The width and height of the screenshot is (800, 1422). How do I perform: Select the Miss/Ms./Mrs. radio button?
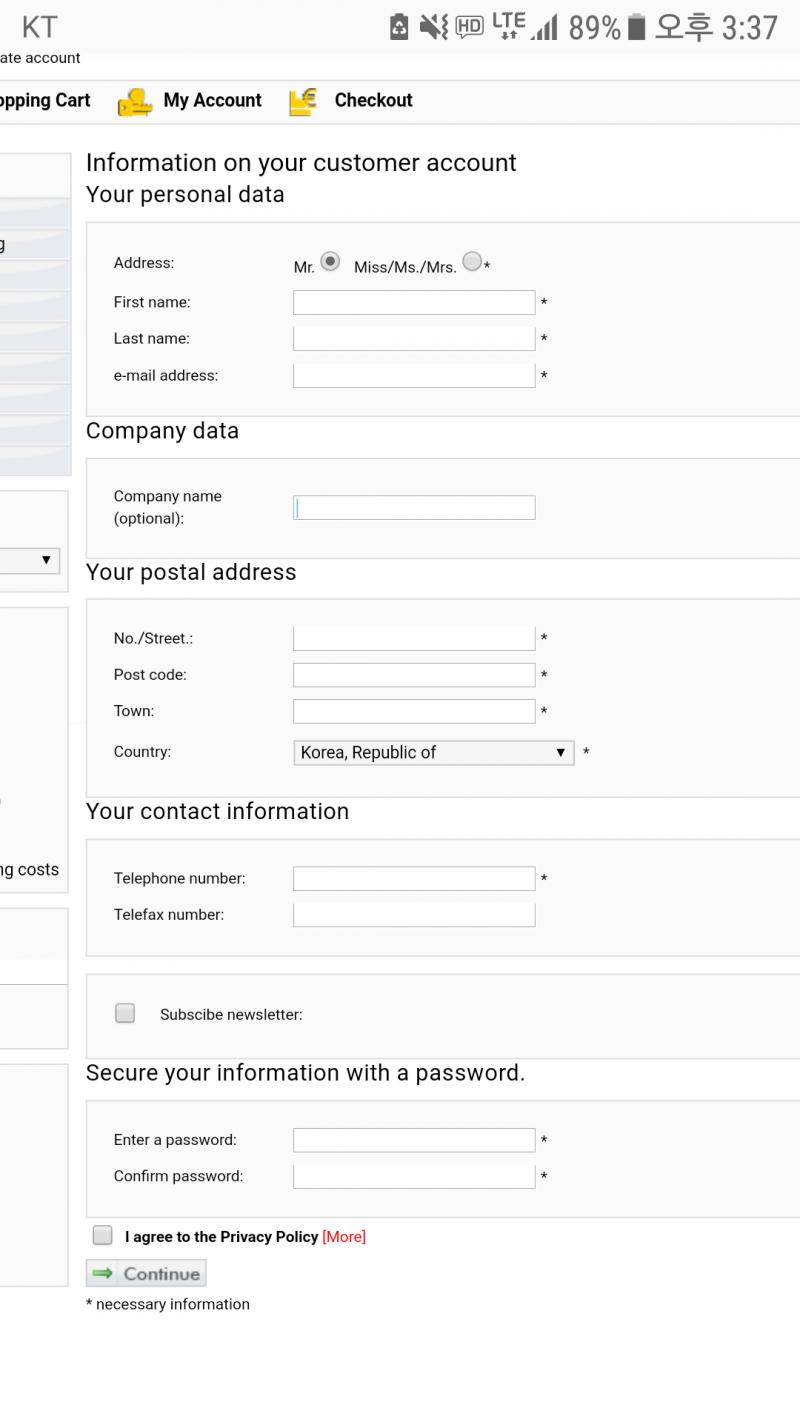[472, 262]
